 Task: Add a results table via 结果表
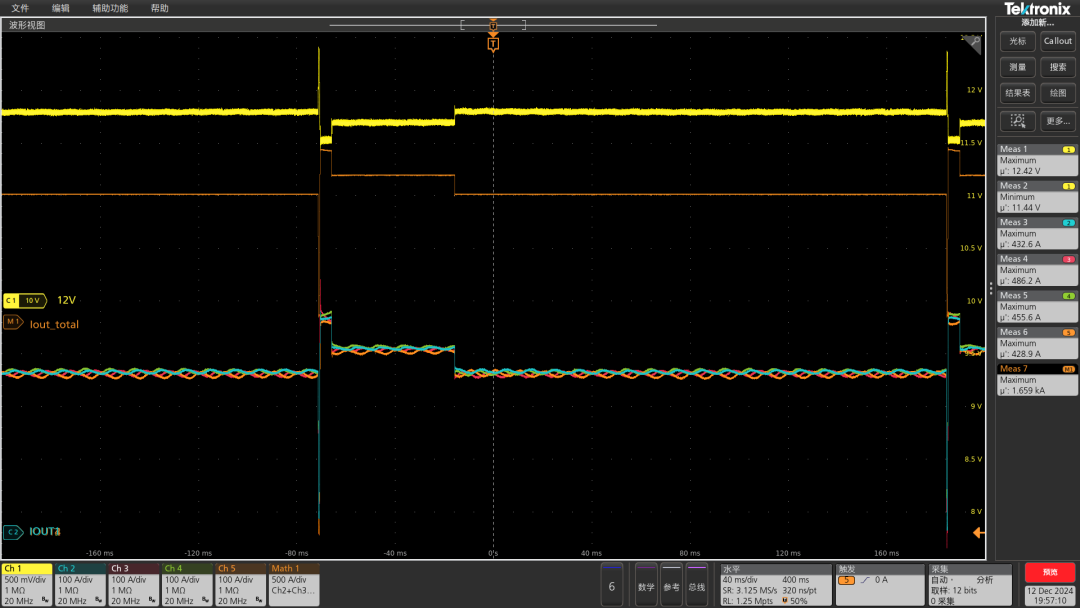tap(1017, 94)
